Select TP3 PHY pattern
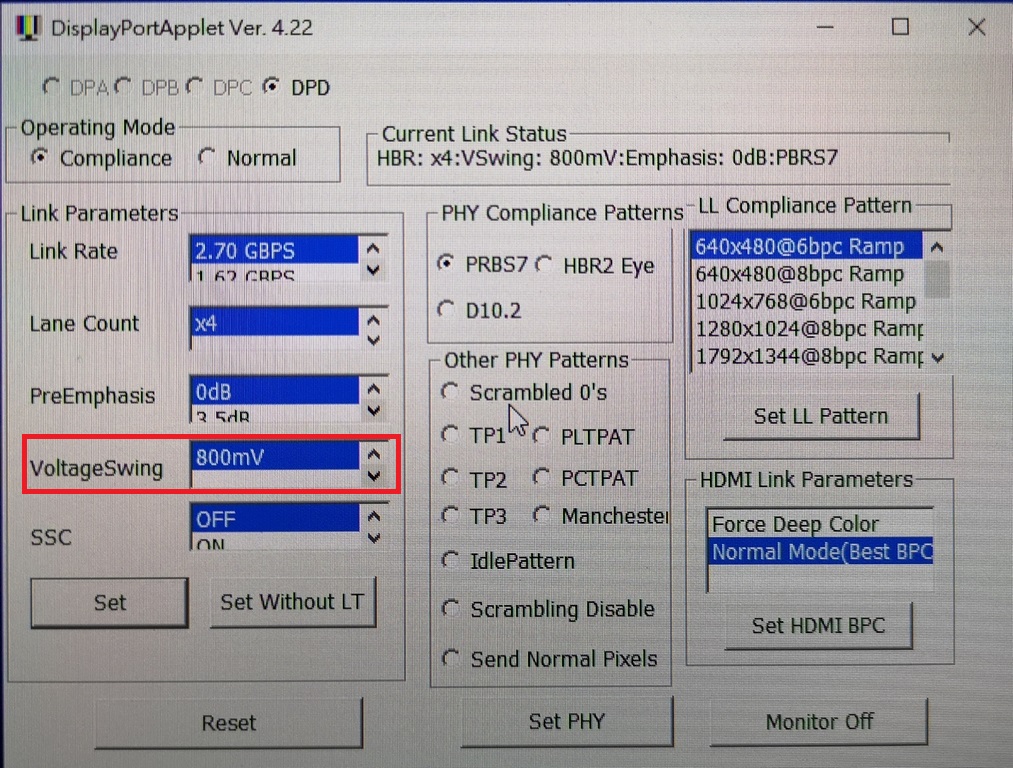The width and height of the screenshot is (1013, 768). (x=450, y=515)
